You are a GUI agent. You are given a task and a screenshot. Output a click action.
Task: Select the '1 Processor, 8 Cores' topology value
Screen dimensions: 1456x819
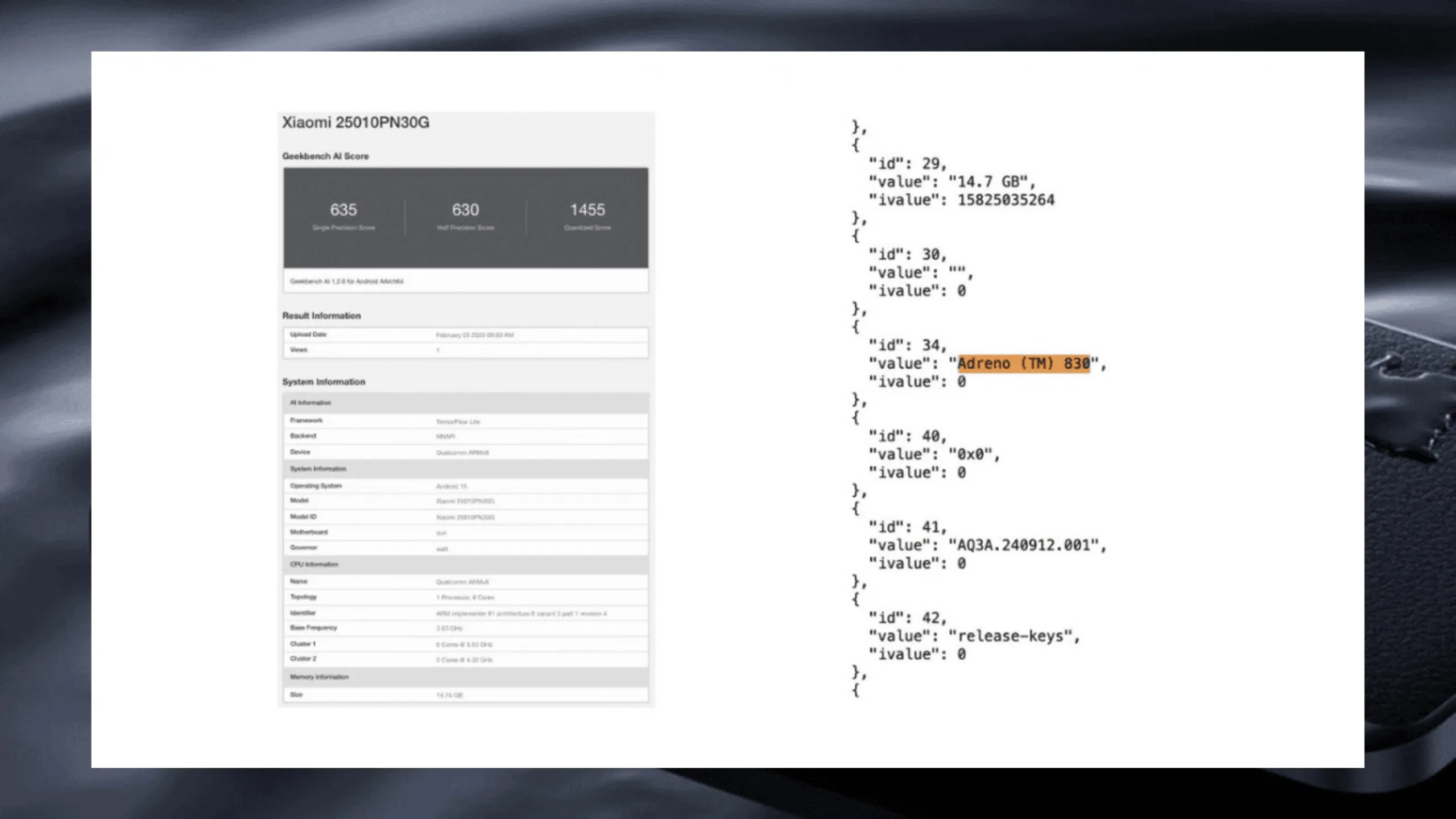click(x=465, y=597)
